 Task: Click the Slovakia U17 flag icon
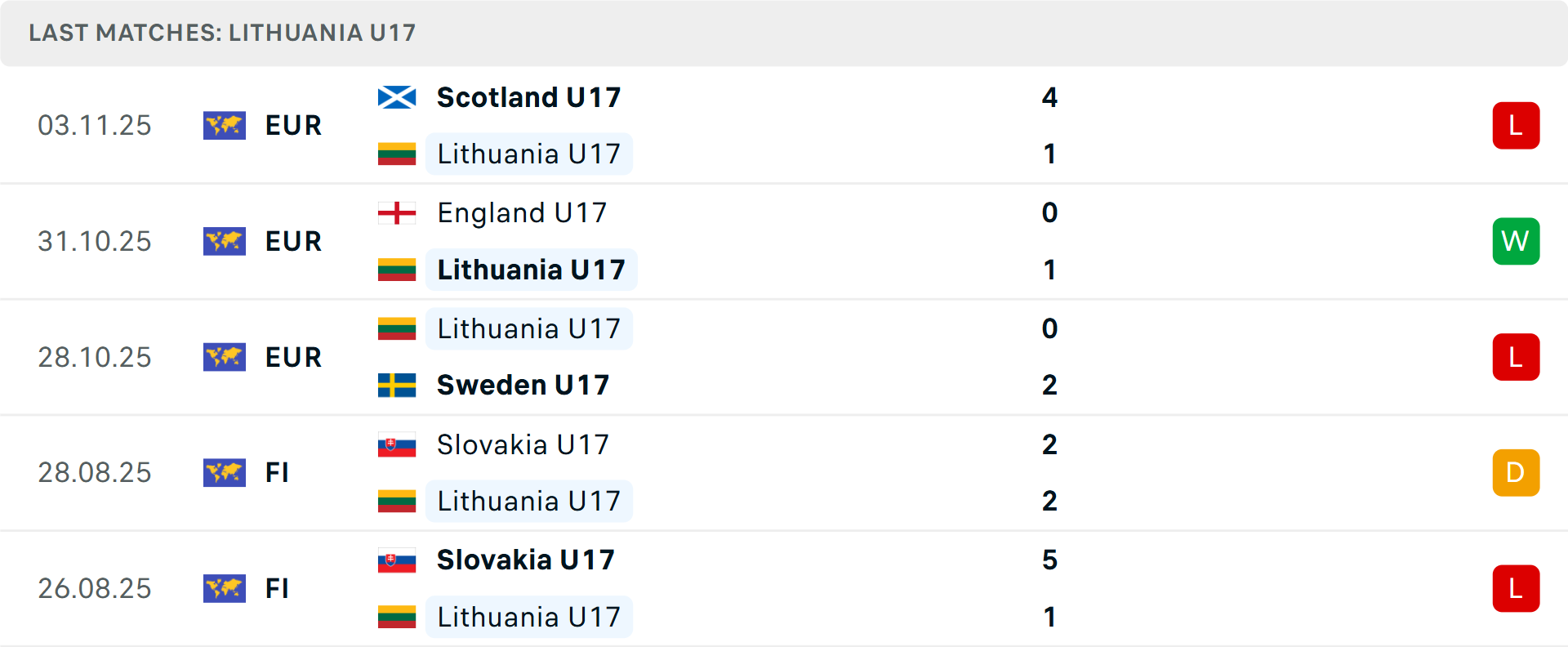[397, 445]
